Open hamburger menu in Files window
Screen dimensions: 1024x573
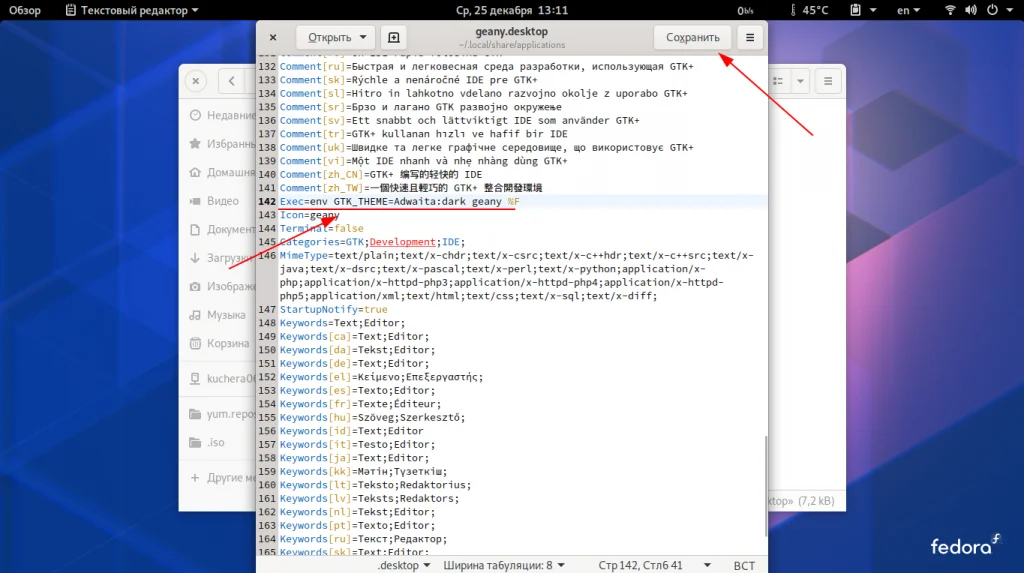(x=828, y=81)
